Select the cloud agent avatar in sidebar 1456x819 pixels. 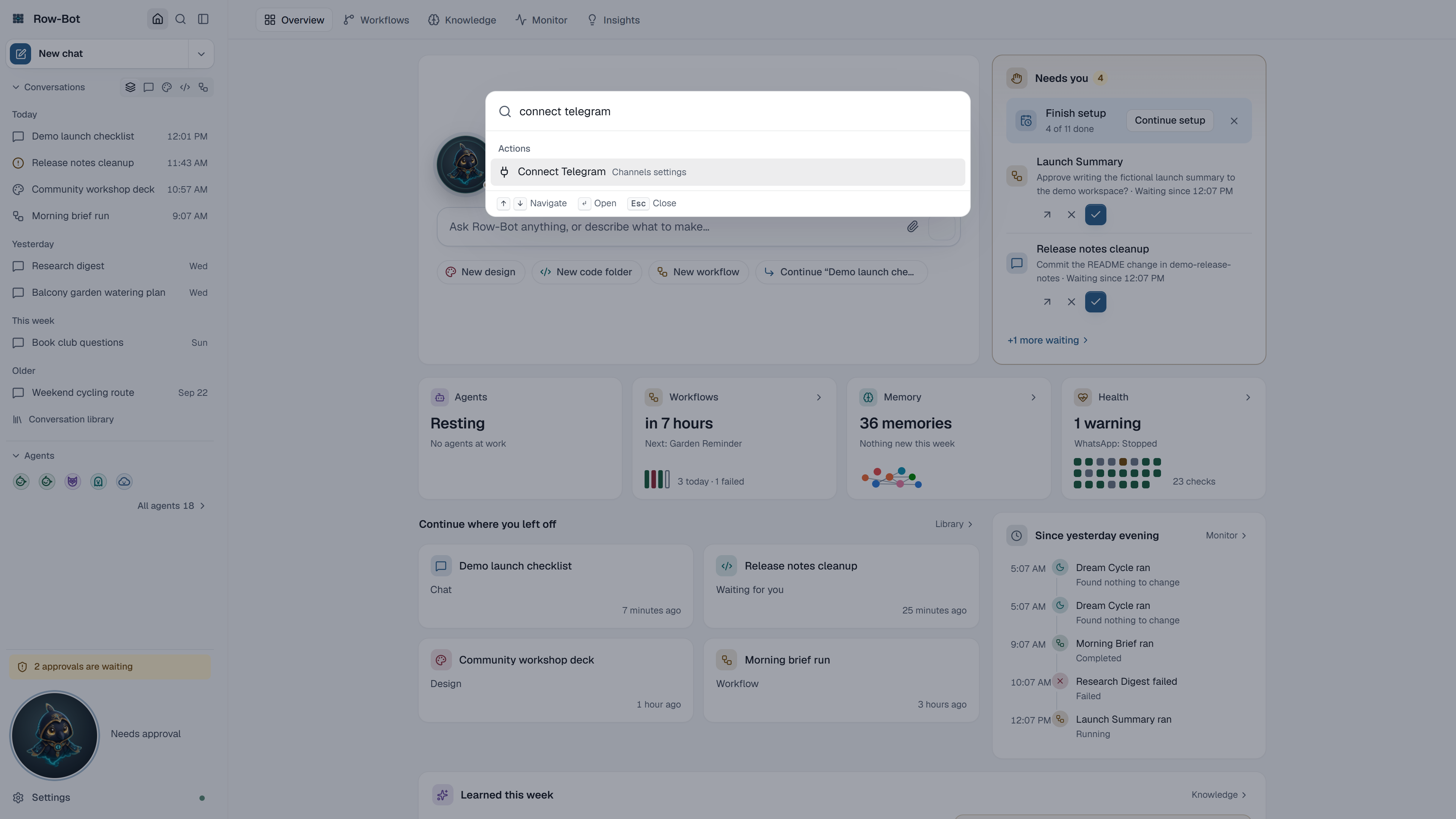(124, 482)
